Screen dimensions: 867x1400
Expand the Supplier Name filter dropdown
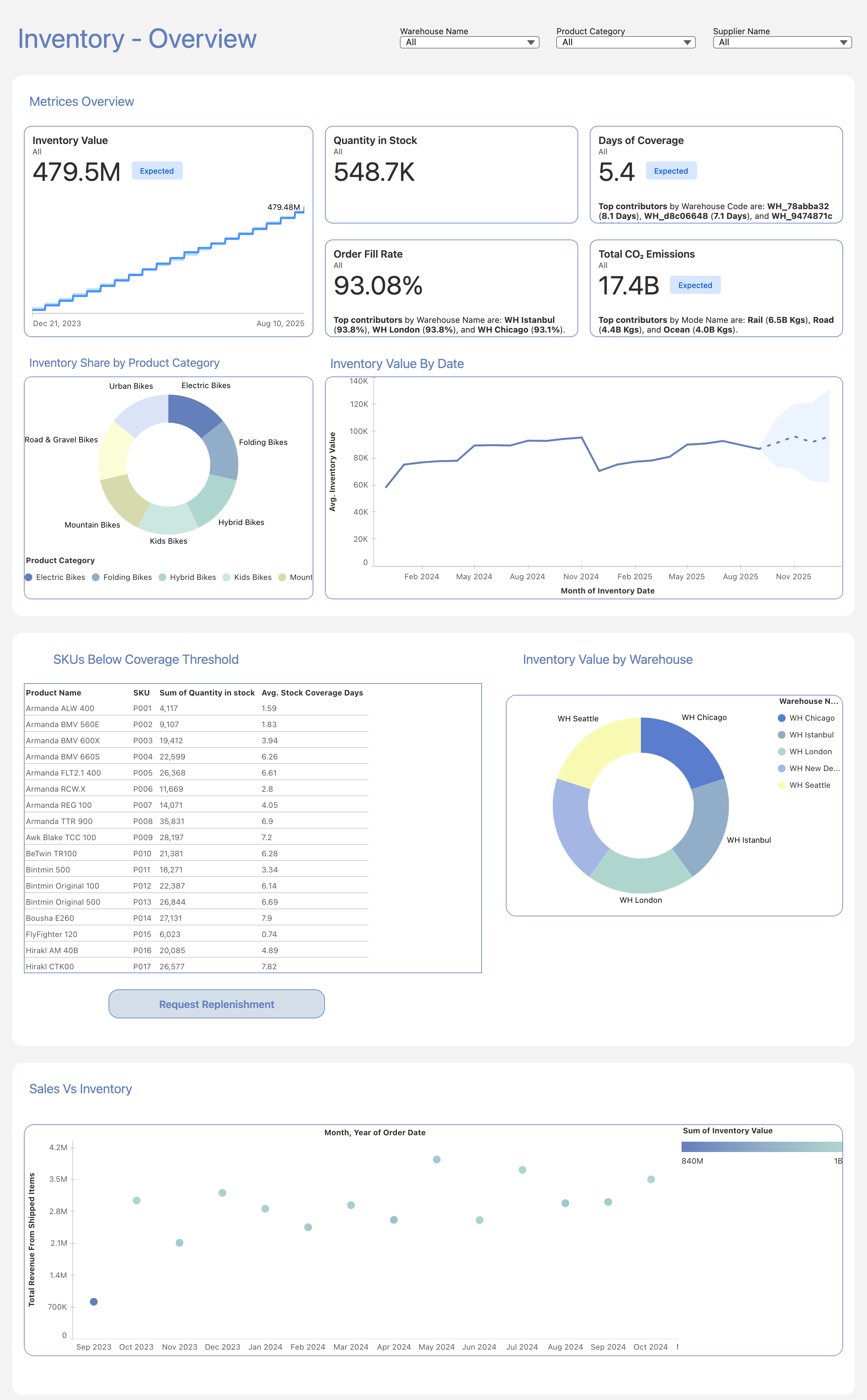(782, 42)
